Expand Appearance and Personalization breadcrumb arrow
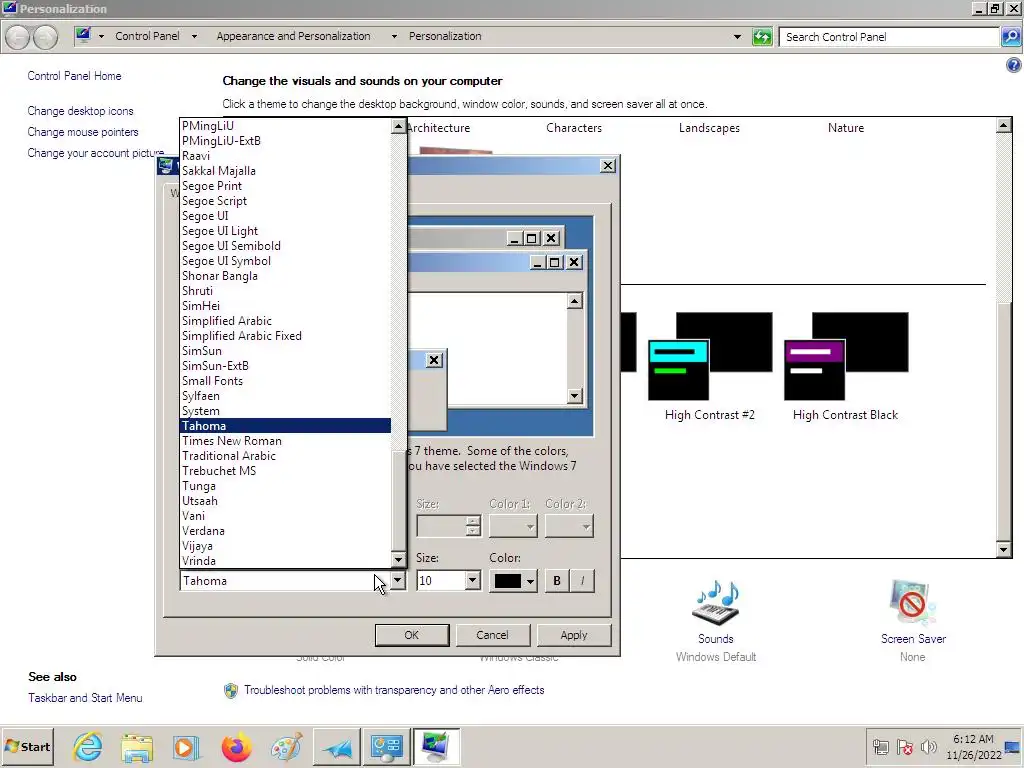The width and height of the screenshot is (1024, 768). tap(394, 37)
